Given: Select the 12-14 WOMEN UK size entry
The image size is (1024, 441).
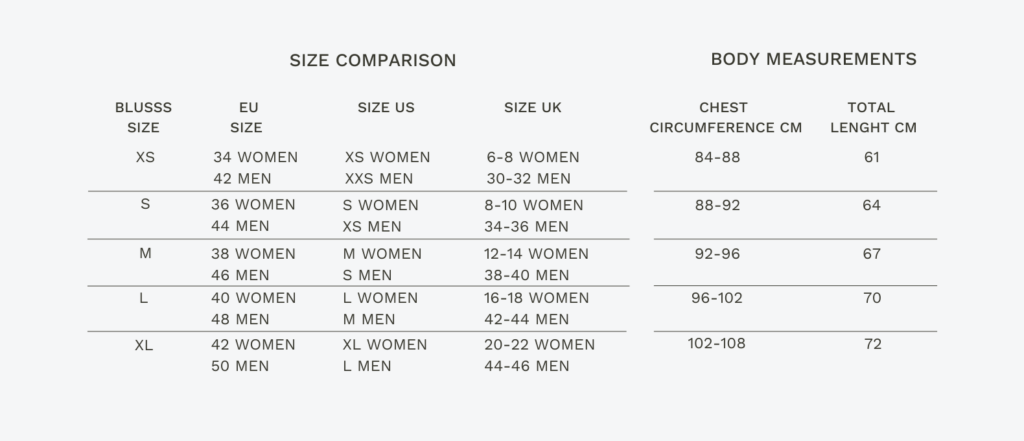Looking at the screenshot, I should click(x=537, y=254).
